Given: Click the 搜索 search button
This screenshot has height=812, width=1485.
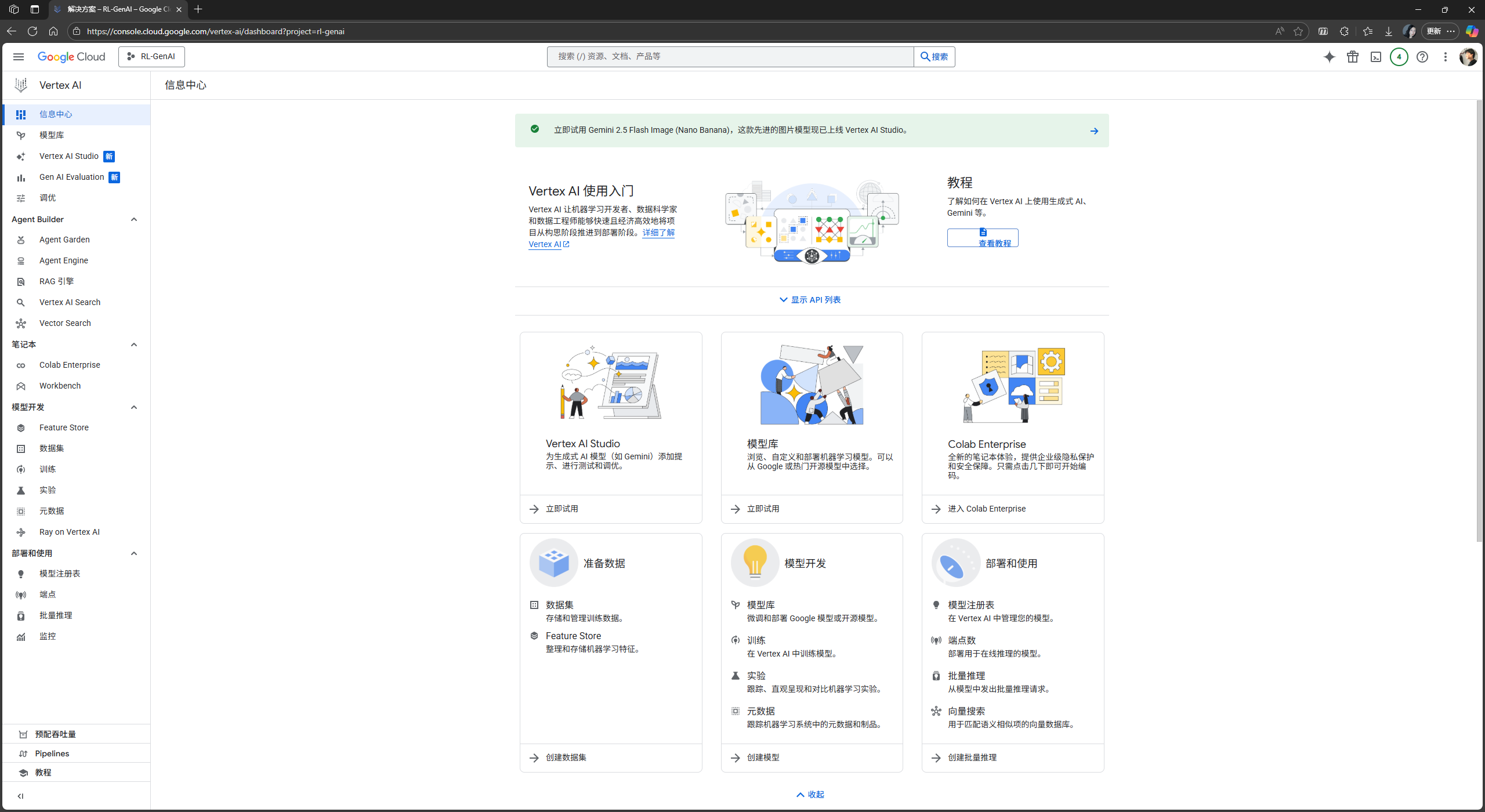Looking at the screenshot, I should pyautogui.click(x=934, y=57).
